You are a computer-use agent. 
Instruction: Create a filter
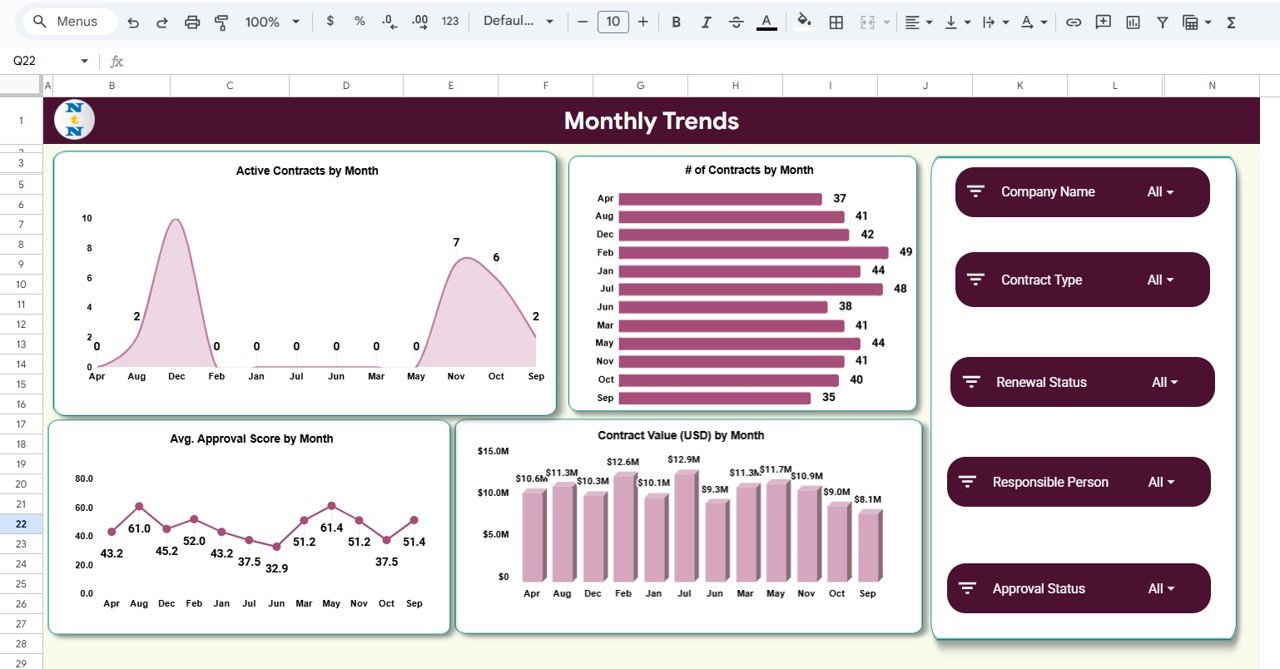[x=1161, y=20]
